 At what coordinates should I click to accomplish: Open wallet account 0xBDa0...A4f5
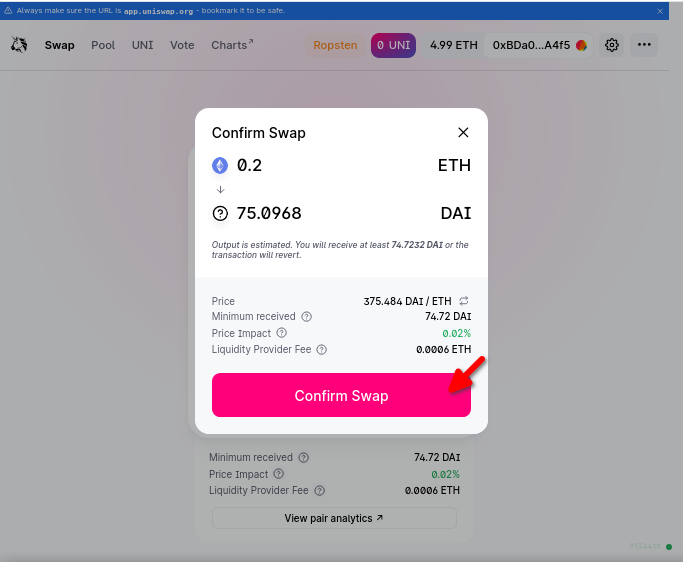pos(539,45)
